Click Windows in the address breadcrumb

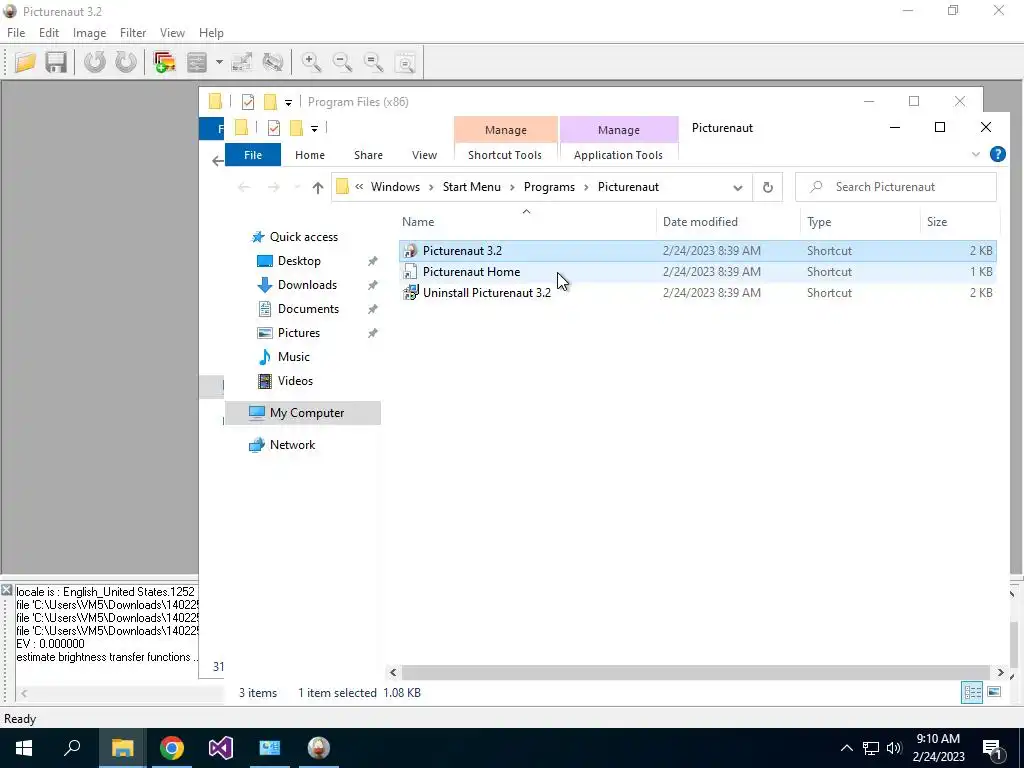395,187
